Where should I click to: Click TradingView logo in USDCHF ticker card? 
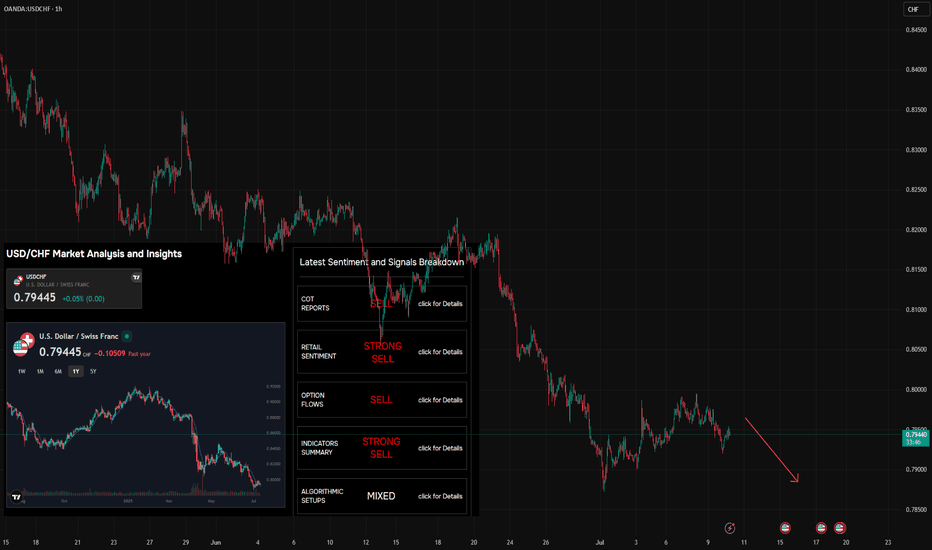136,277
